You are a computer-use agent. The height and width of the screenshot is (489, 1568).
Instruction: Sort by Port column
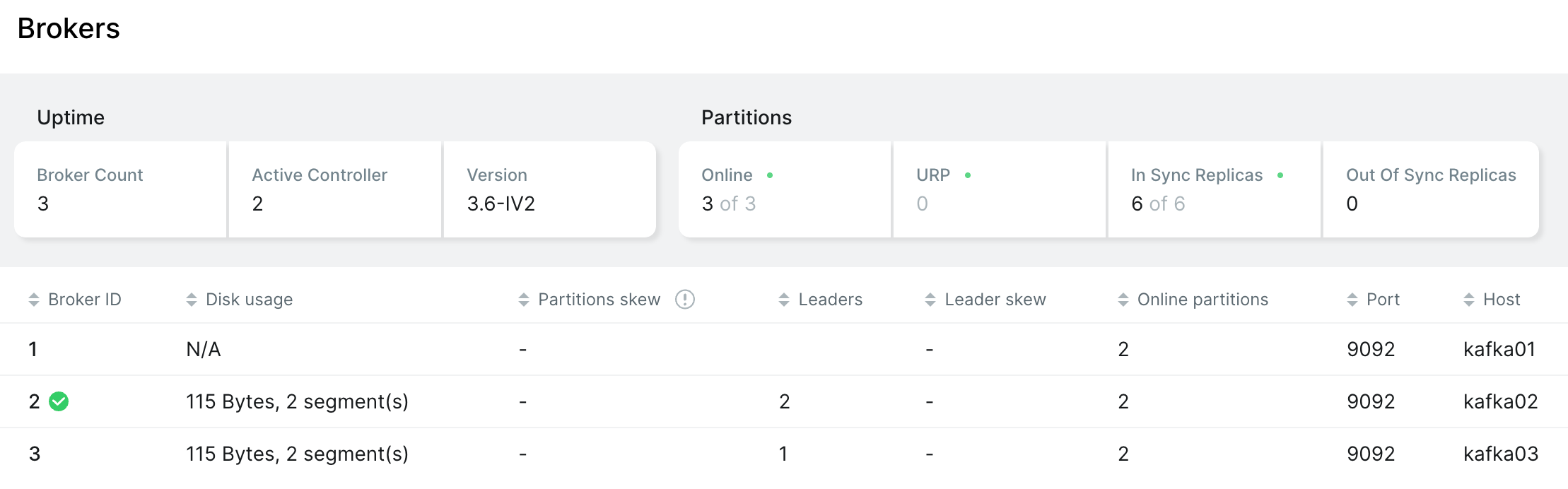click(x=1382, y=300)
